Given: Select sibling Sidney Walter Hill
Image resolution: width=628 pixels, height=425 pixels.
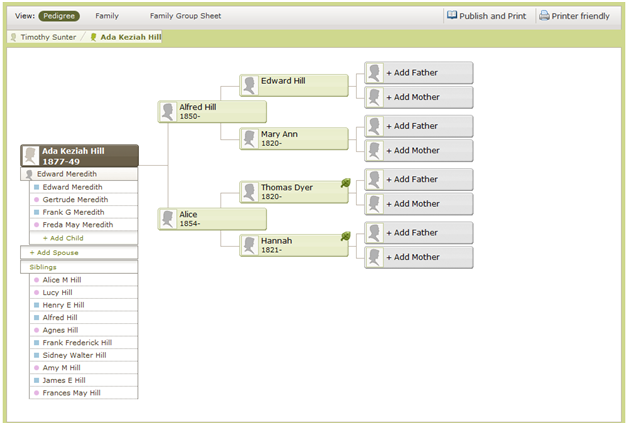Looking at the screenshot, I should [x=73, y=355].
